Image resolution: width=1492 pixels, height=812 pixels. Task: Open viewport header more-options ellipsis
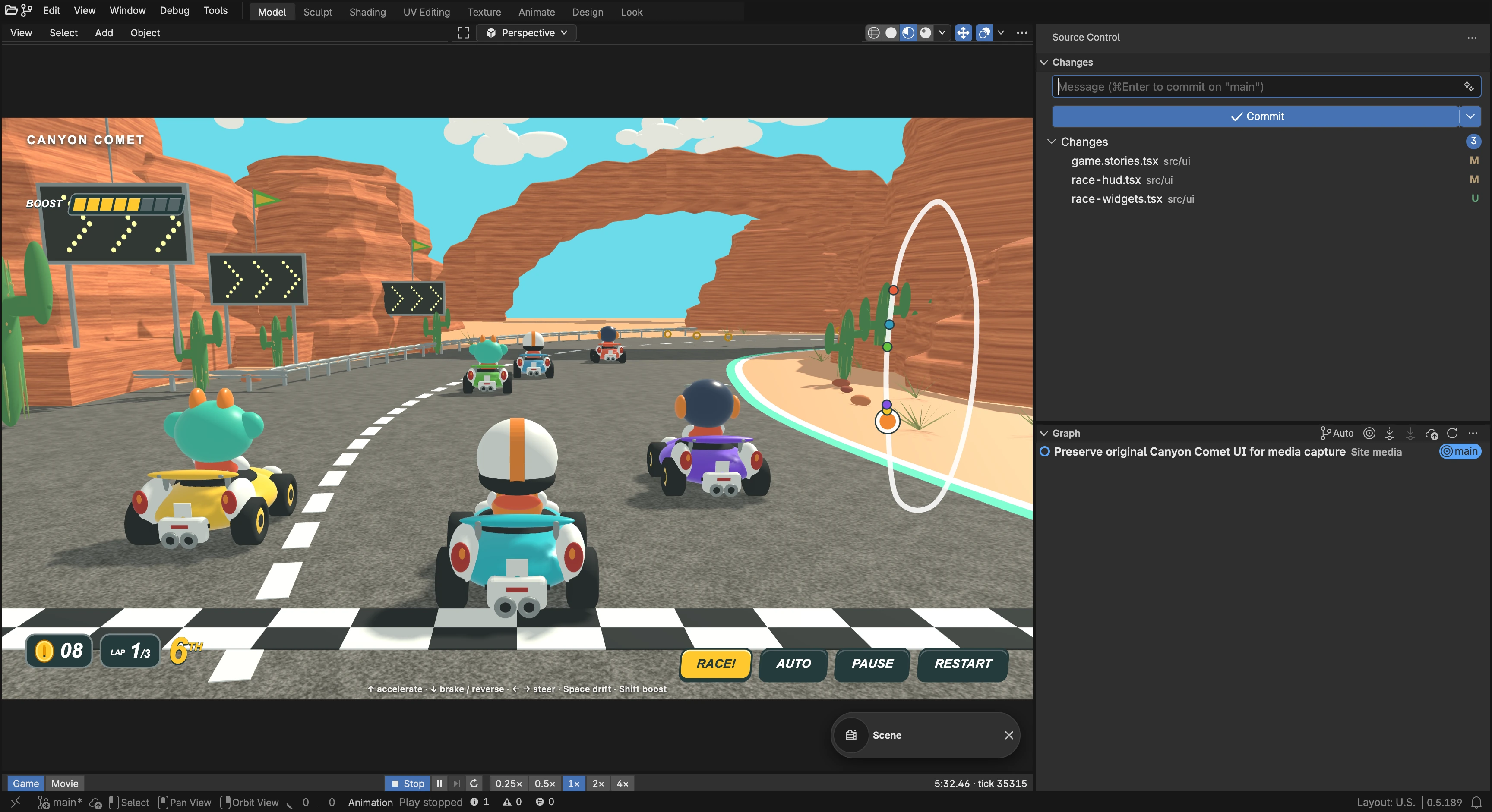[1022, 33]
